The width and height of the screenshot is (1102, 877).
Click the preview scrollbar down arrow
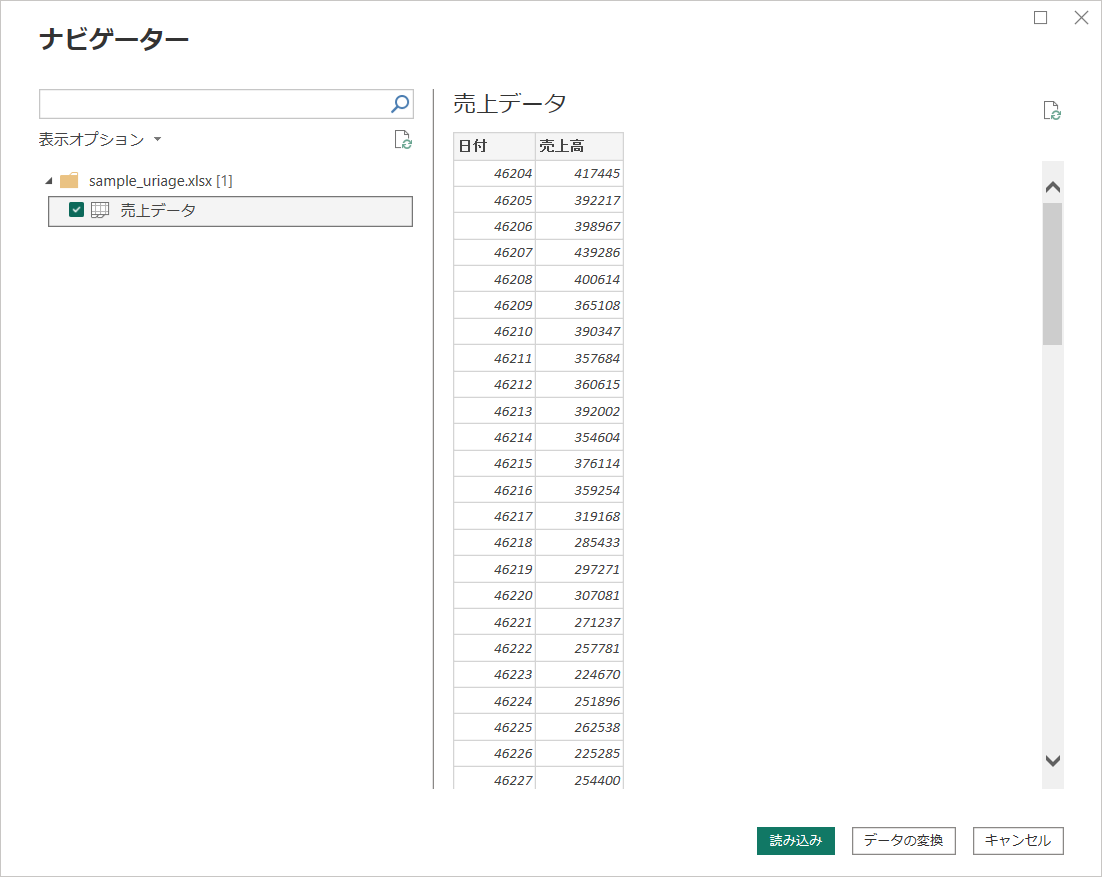click(x=1053, y=760)
